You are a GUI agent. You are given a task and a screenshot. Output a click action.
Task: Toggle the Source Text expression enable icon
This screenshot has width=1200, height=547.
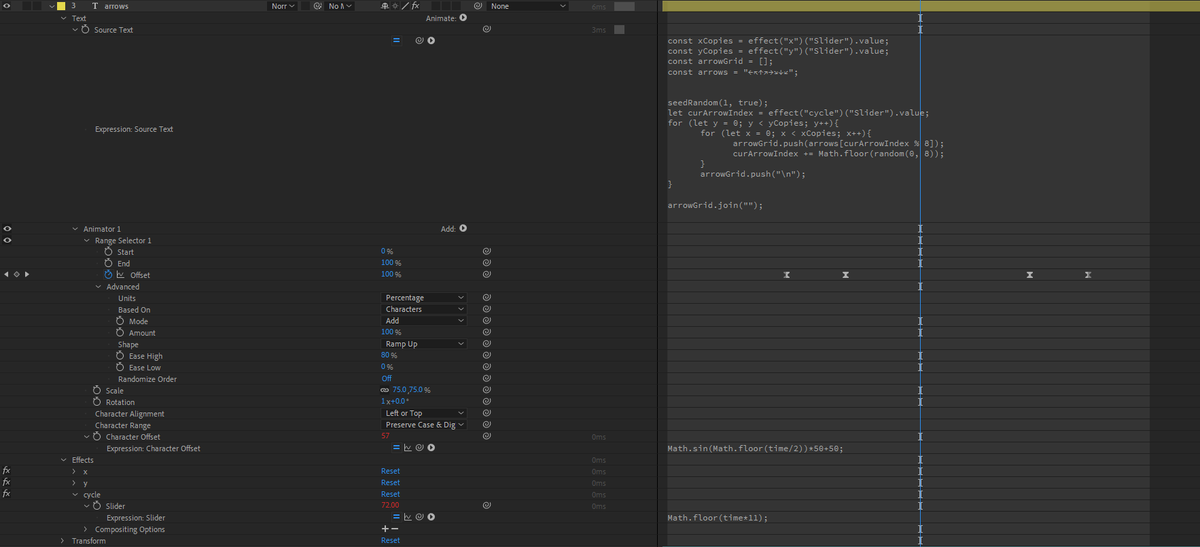[396, 41]
